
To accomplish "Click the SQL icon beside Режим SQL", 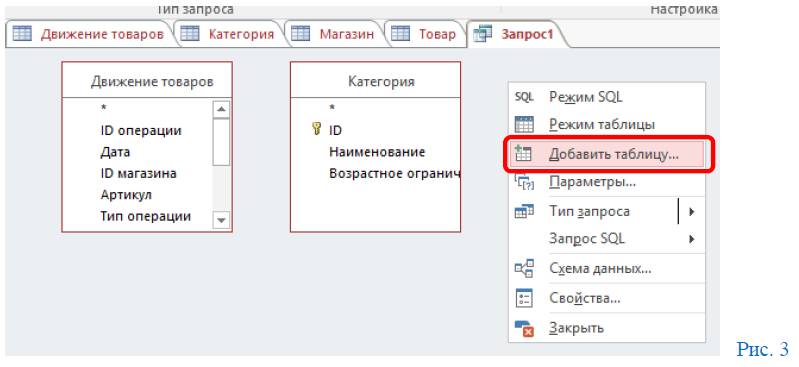I will [524, 97].
